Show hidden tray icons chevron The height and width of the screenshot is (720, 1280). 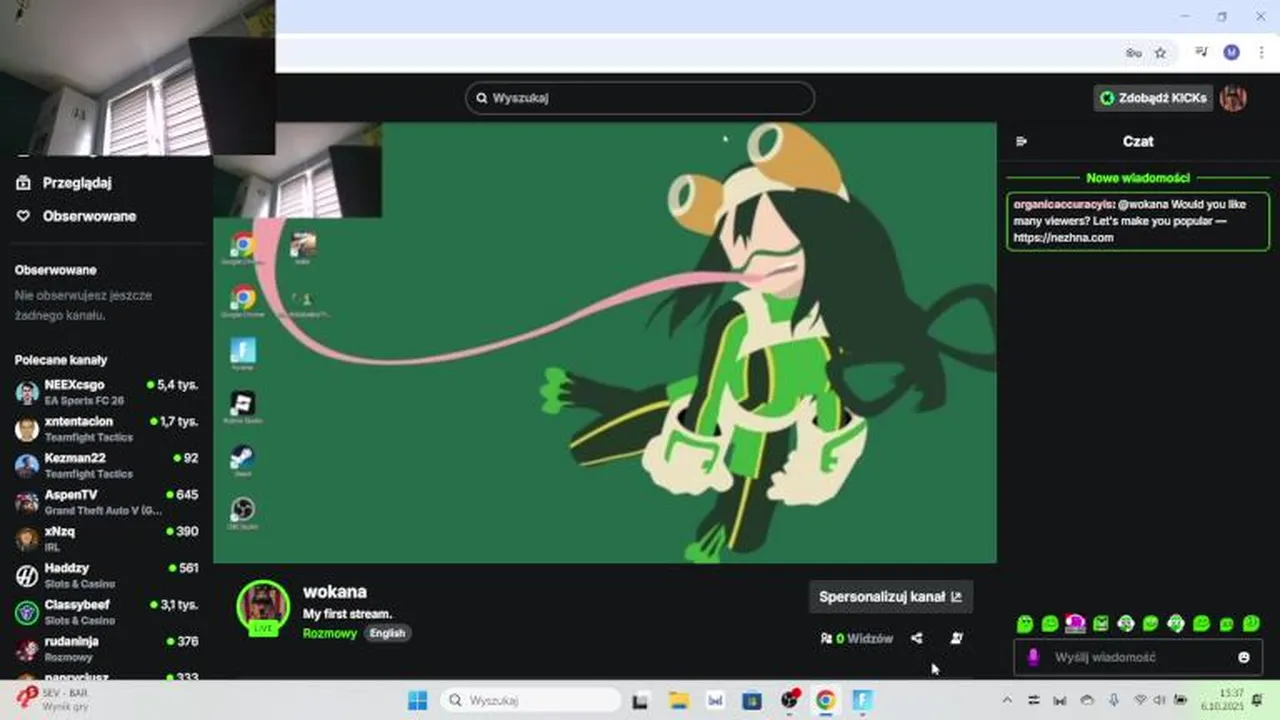click(x=1007, y=700)
